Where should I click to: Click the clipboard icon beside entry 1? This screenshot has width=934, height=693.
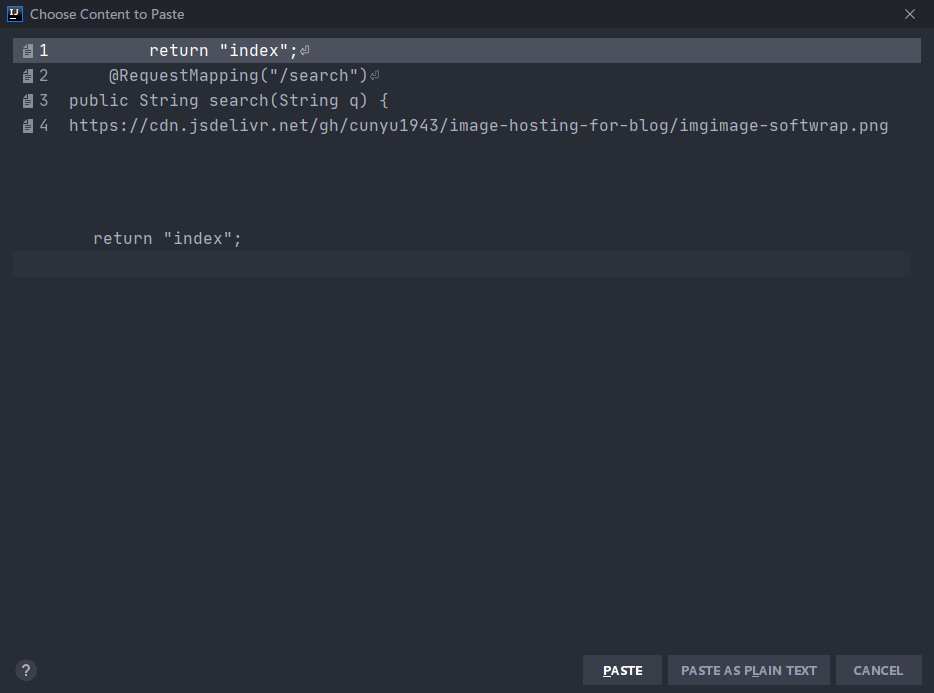[x=28, y=51]
